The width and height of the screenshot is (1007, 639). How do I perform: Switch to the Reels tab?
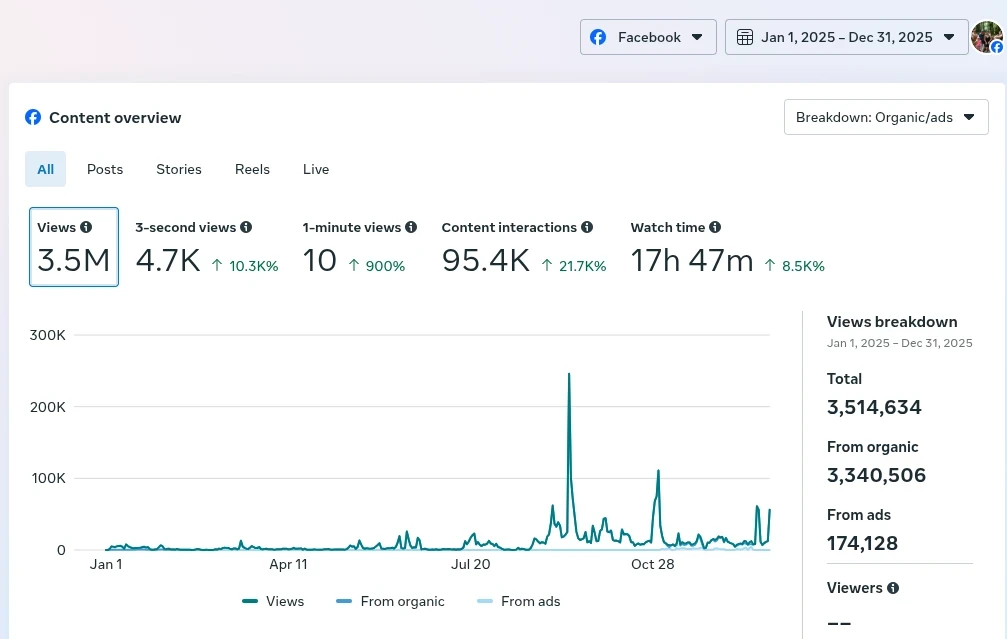(x=252, y=169)
